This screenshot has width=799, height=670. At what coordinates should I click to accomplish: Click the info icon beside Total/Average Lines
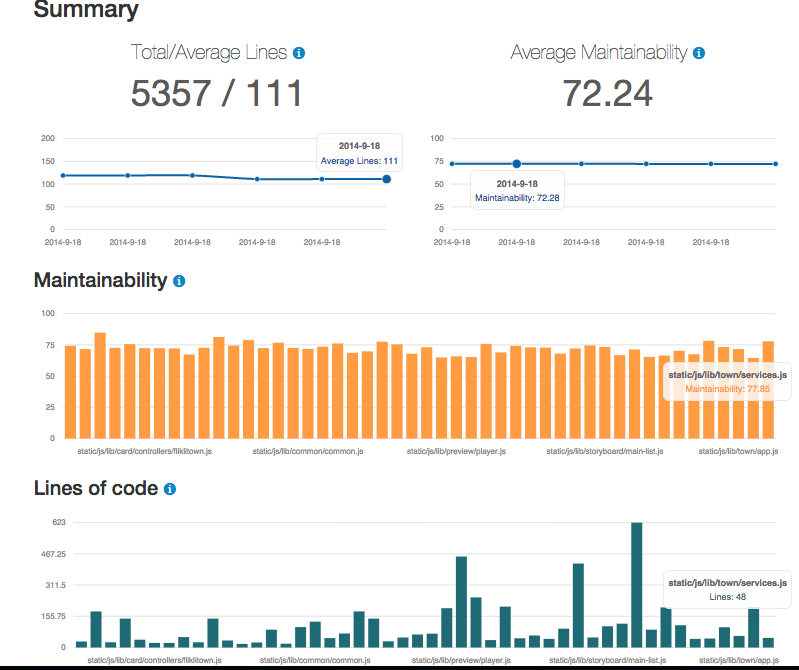coord(299,53)
